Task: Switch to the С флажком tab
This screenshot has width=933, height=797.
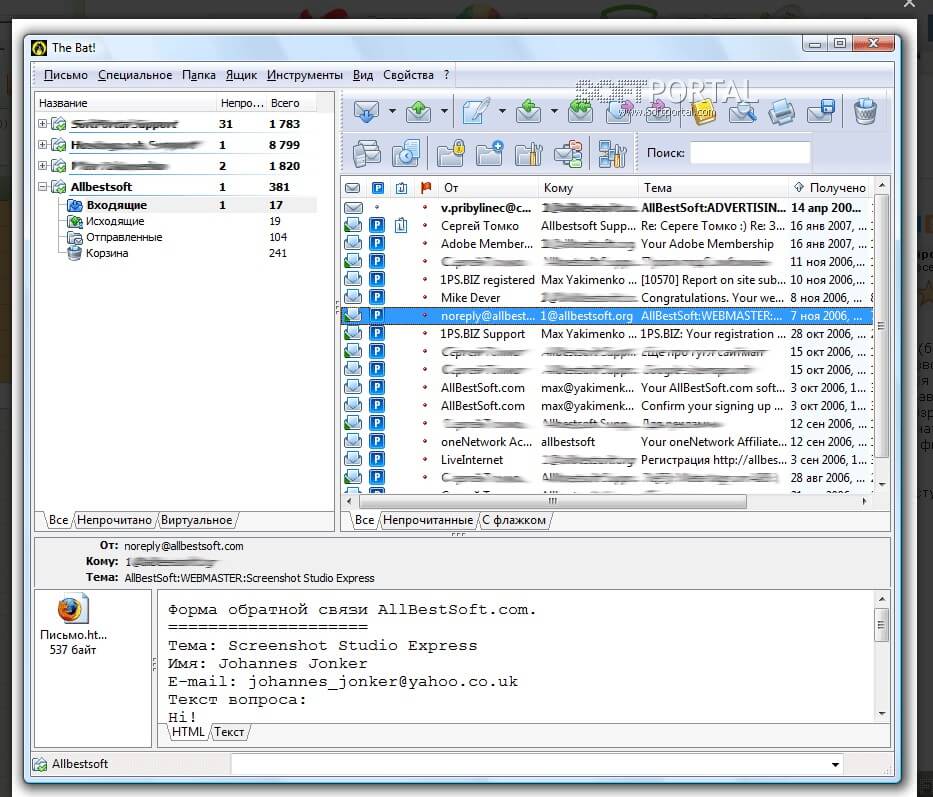Action: (514, 520)
